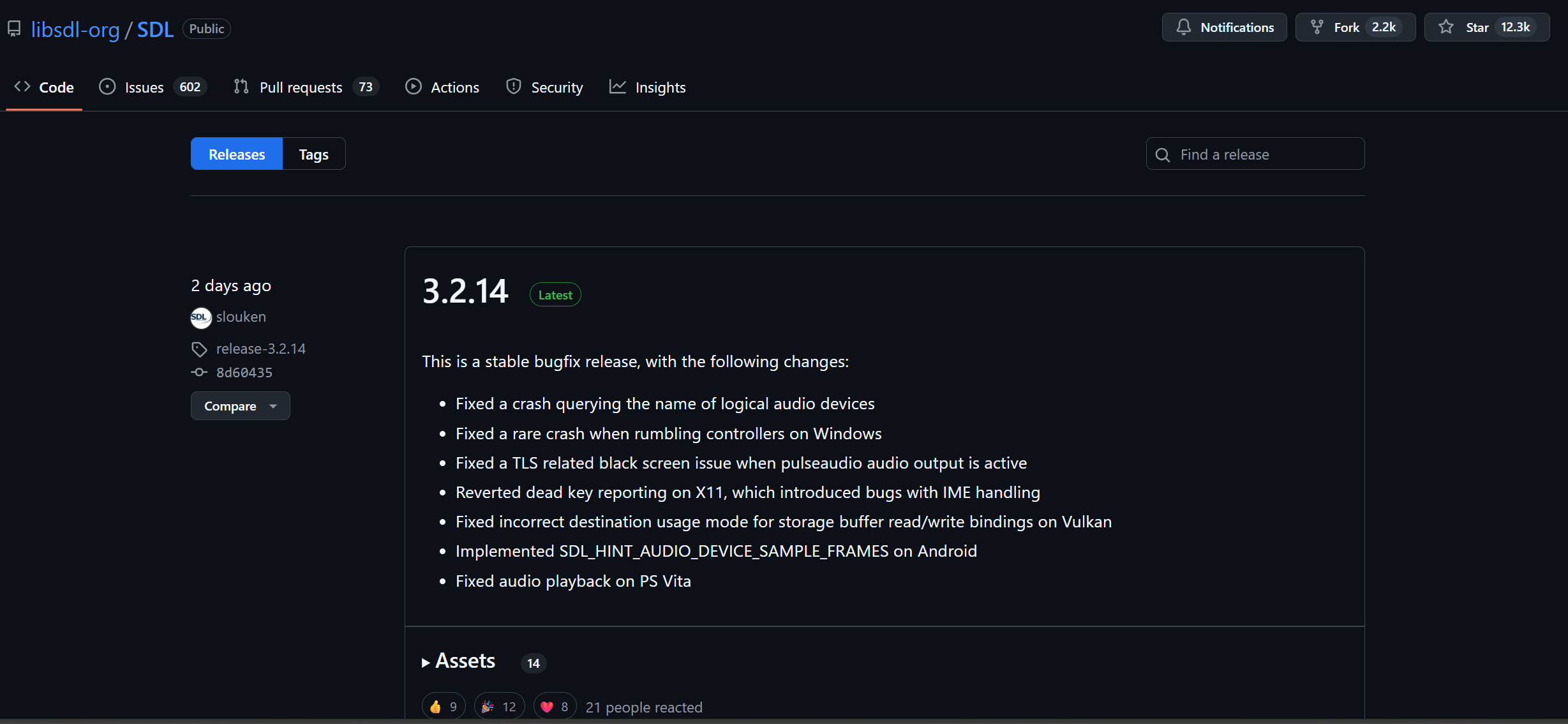Image resolution: width=1568 pixels, height=724 pixels.
Task: Click the fork icon in the header
Action: point(1317,27)
